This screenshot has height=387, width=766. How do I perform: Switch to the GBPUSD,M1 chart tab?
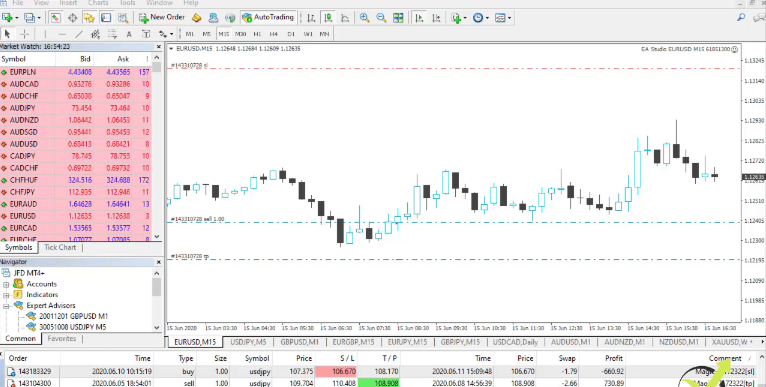(299, 342)
